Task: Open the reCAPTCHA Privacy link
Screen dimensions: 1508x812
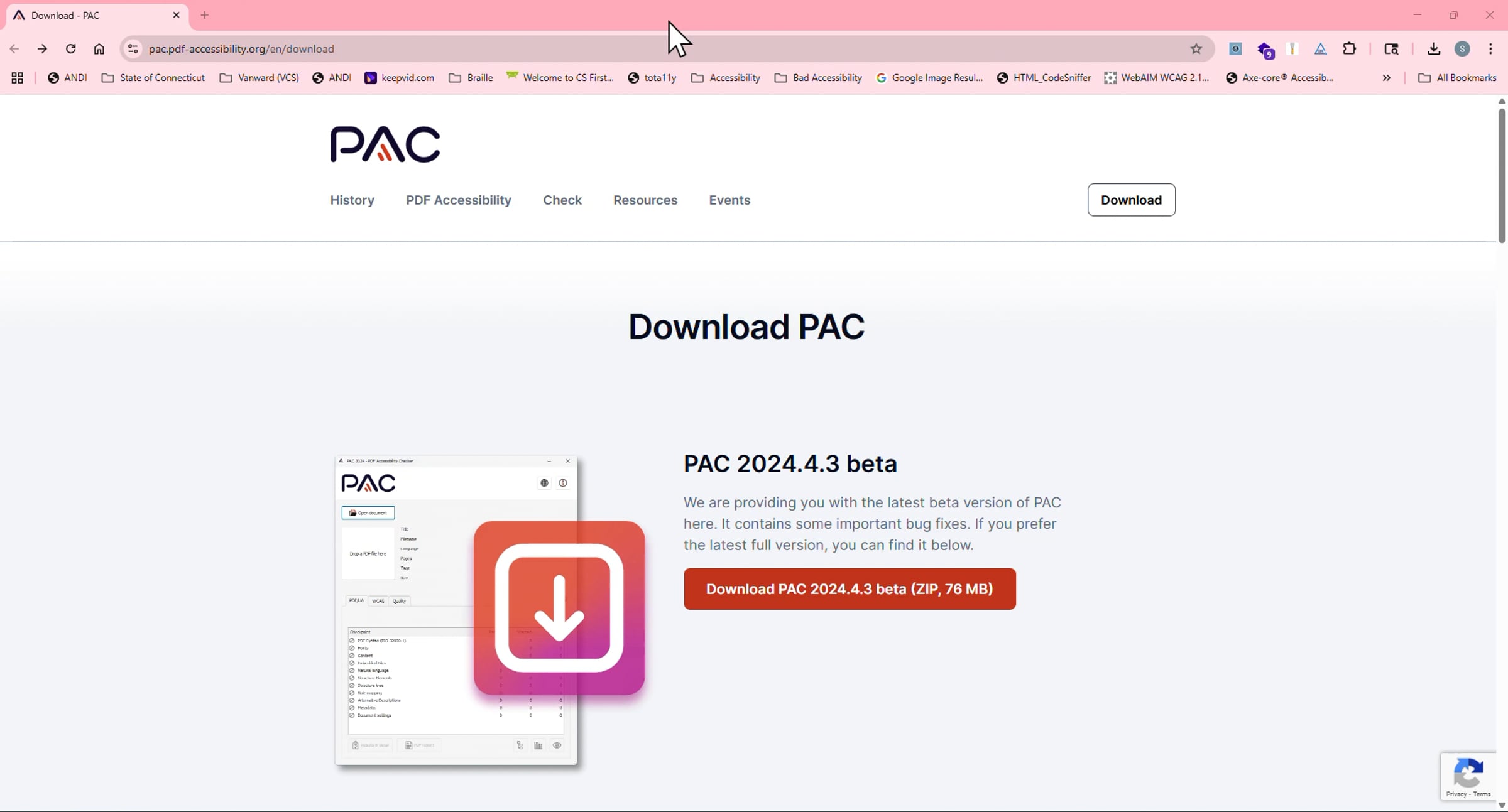Action: click(1456, 794)
